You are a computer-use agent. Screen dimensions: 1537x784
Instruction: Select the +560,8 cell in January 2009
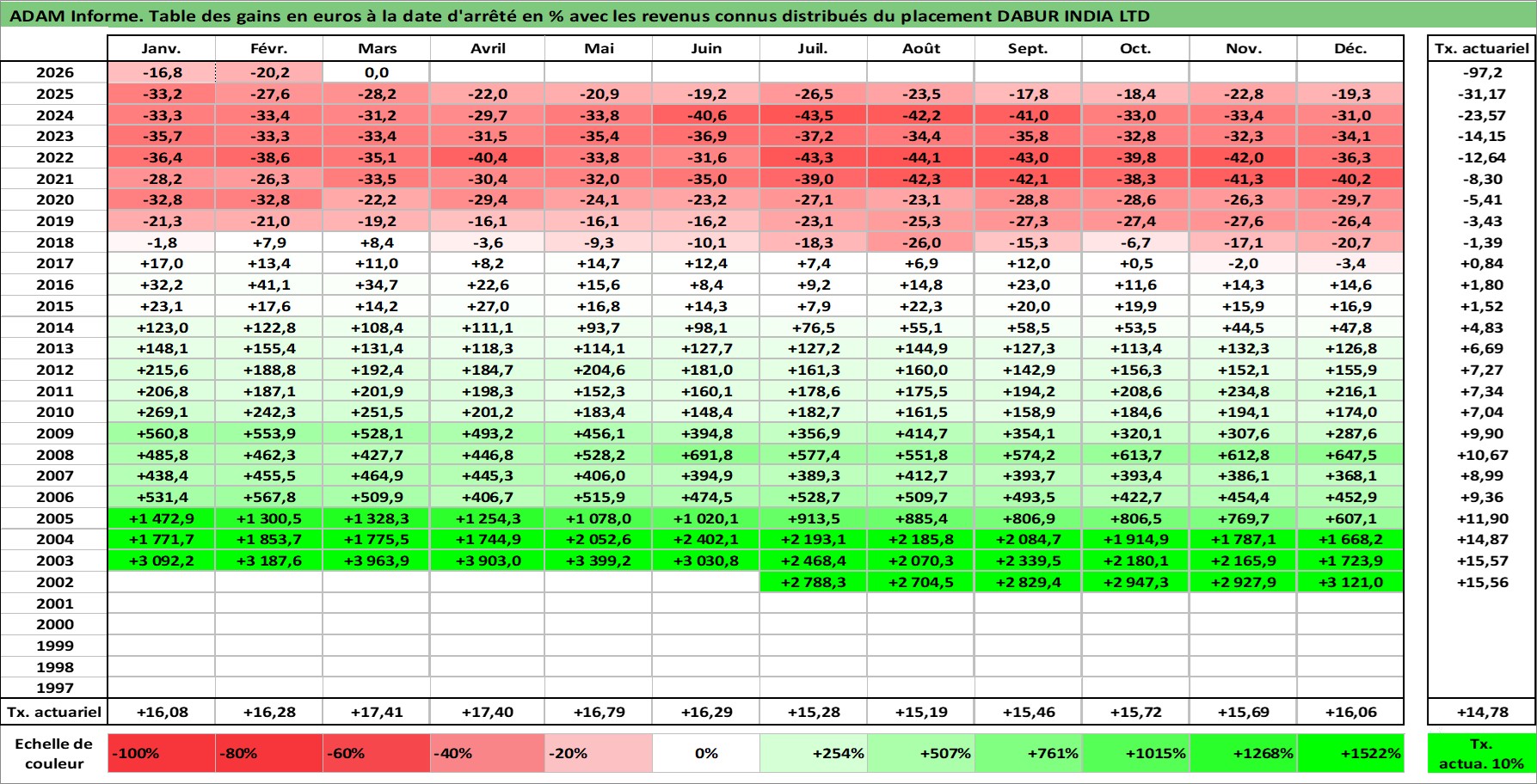point(162,433)
